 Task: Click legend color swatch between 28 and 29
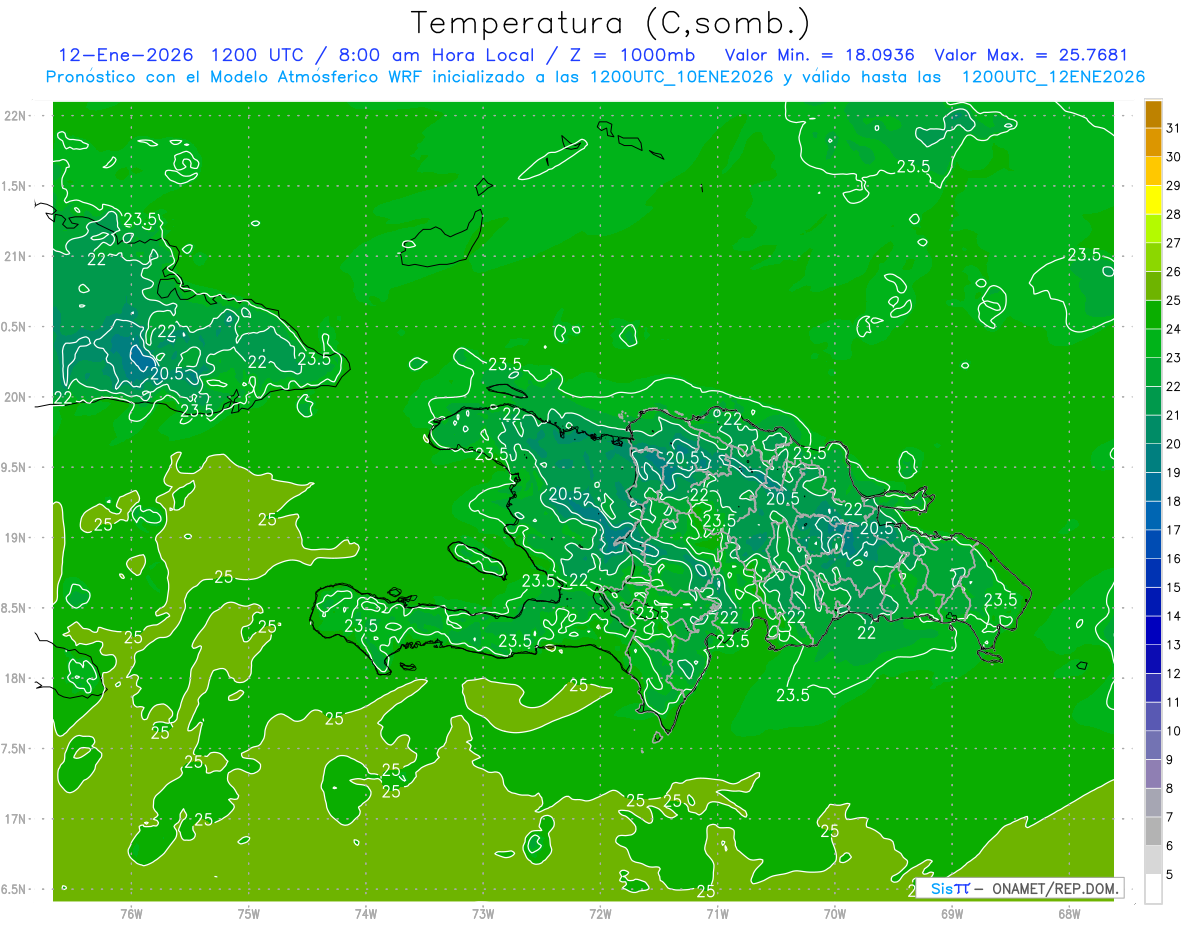coord(1153,199)
